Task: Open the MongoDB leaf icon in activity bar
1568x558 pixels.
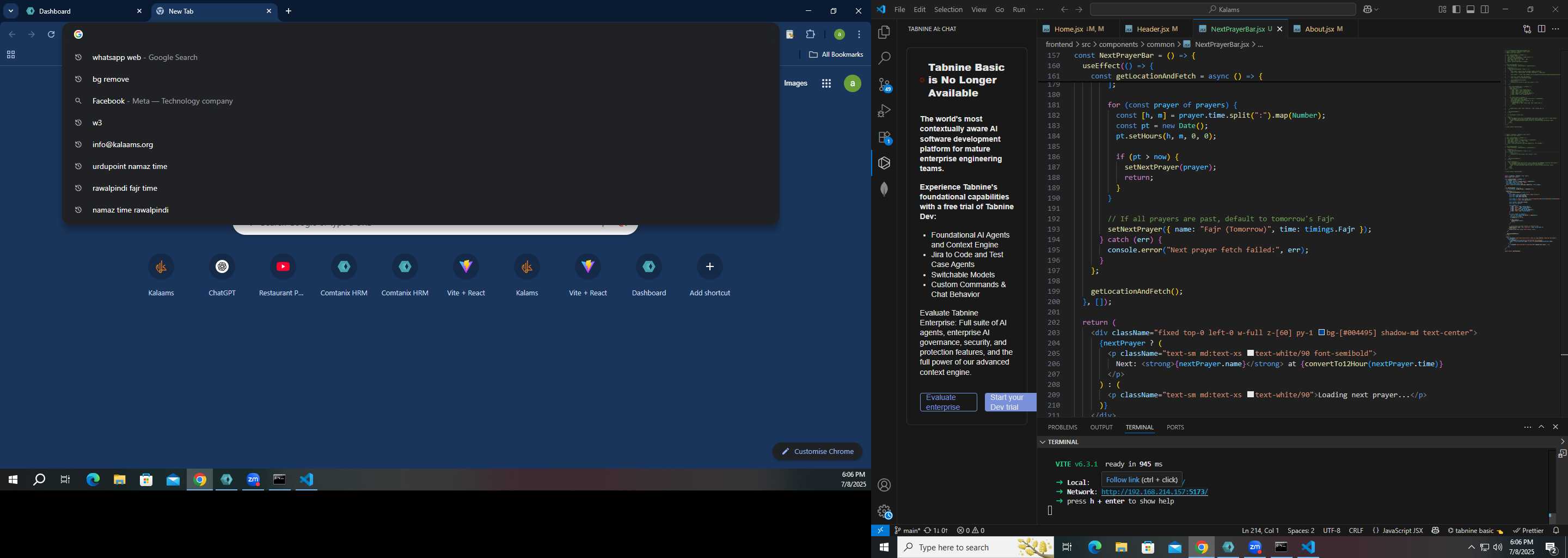Action: tap(884, 190)
